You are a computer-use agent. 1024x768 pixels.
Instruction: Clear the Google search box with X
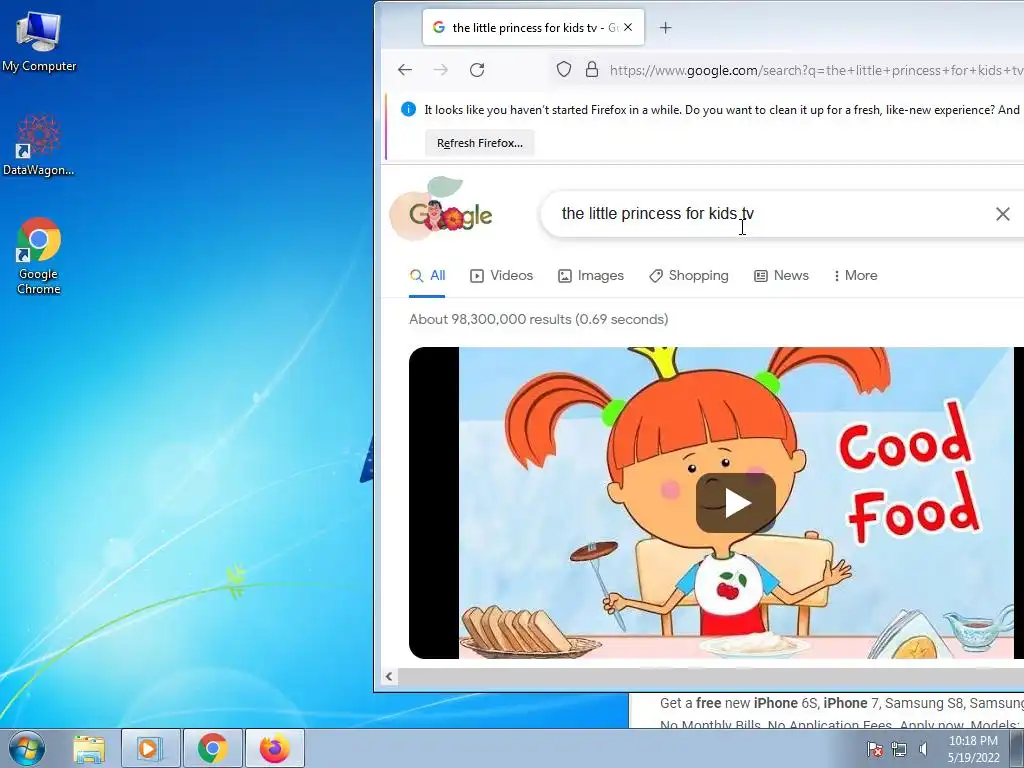coord(1002,214)
